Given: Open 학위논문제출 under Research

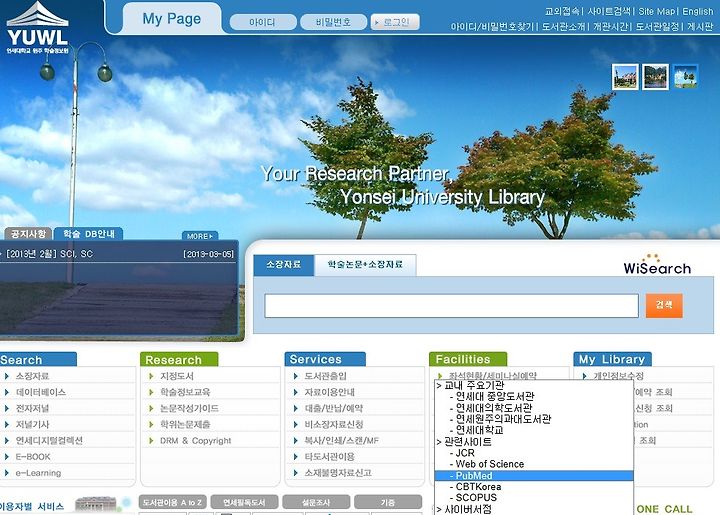Looking at the screenshot, I should [x=185, y=425].
